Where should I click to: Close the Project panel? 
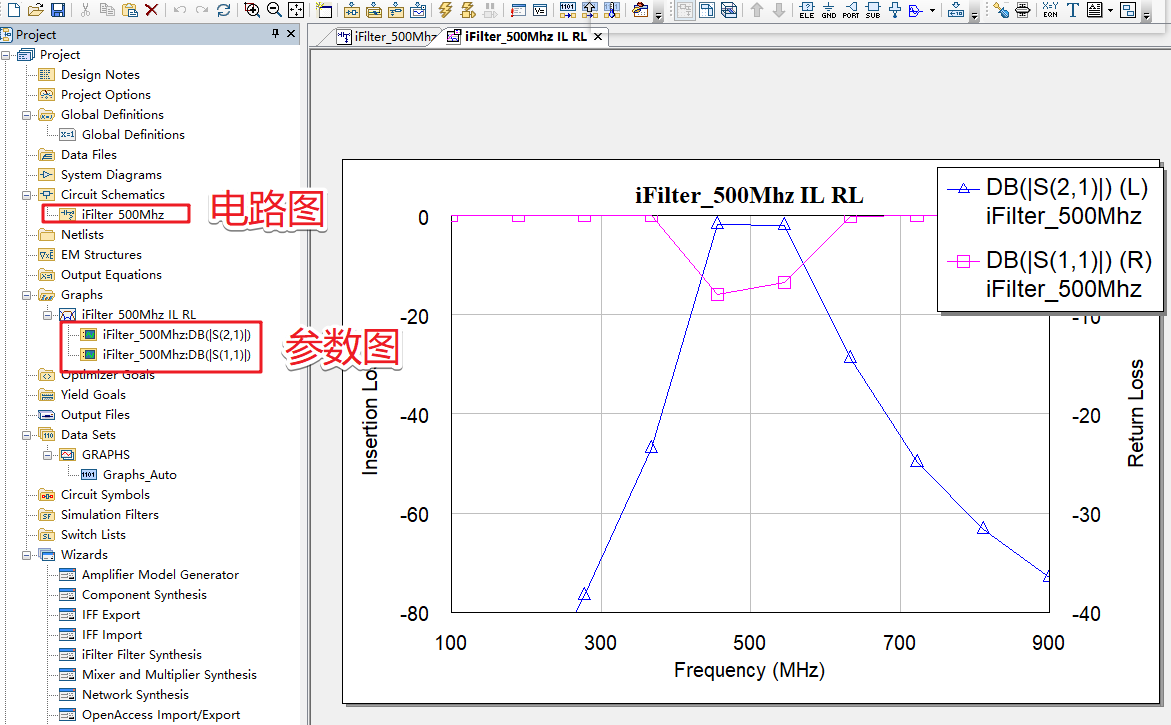pos(291,34)
